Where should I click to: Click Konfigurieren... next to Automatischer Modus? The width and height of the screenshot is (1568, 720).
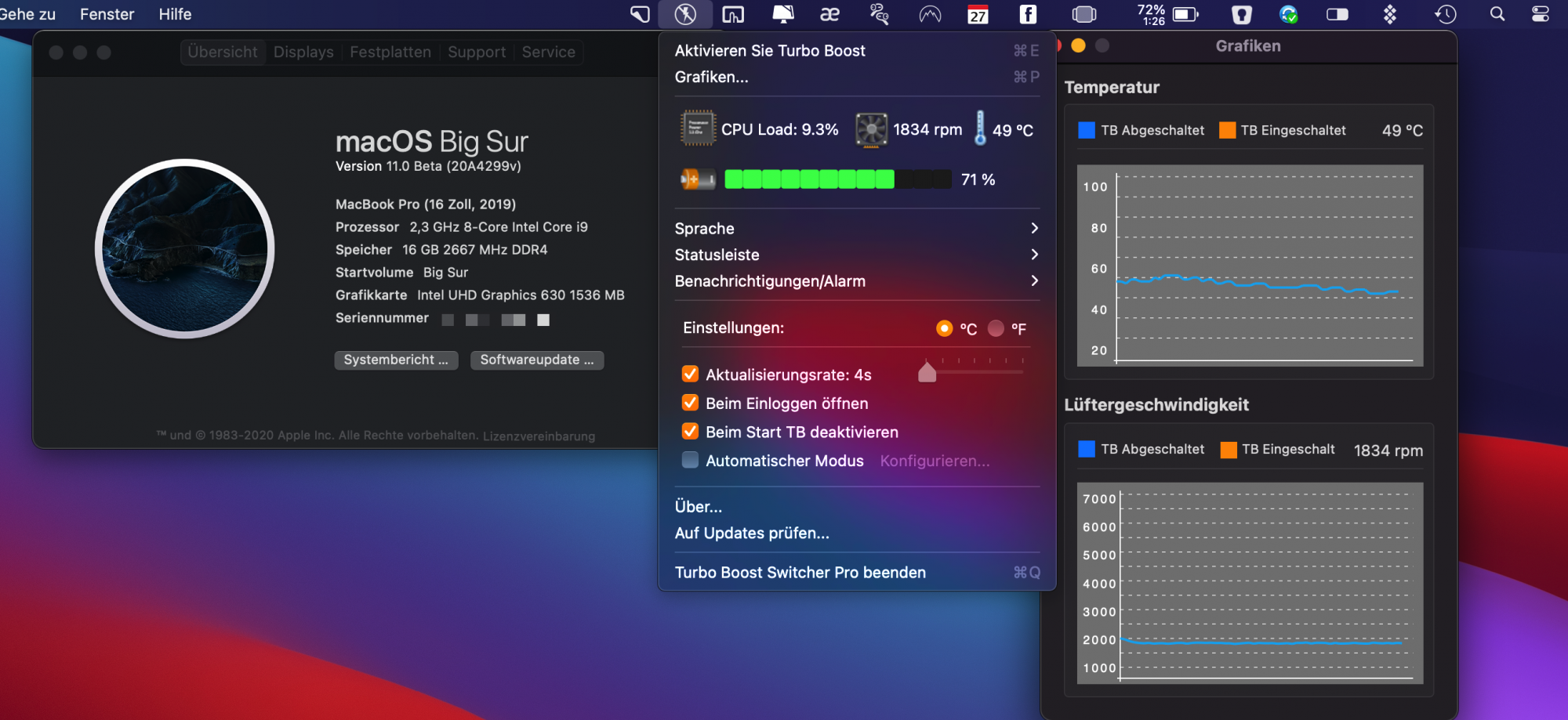pos(935,461)
